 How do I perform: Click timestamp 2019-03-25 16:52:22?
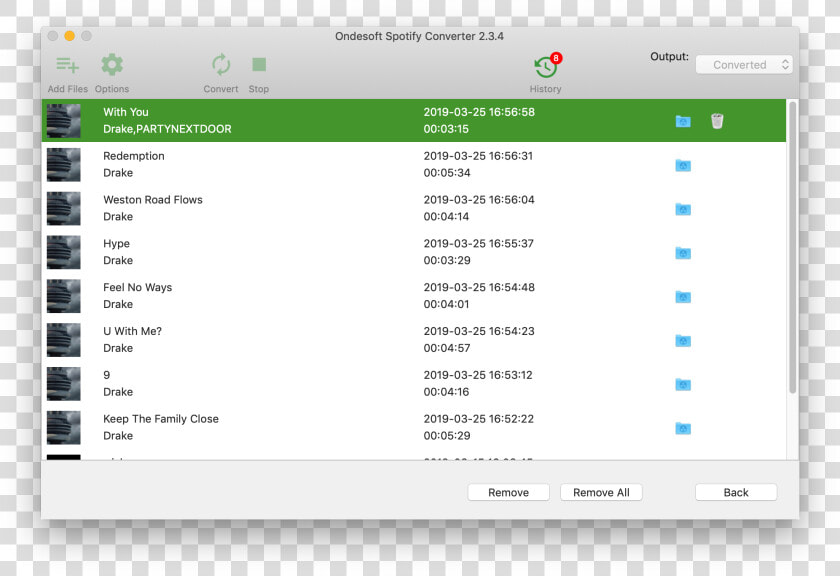(478, 419)
